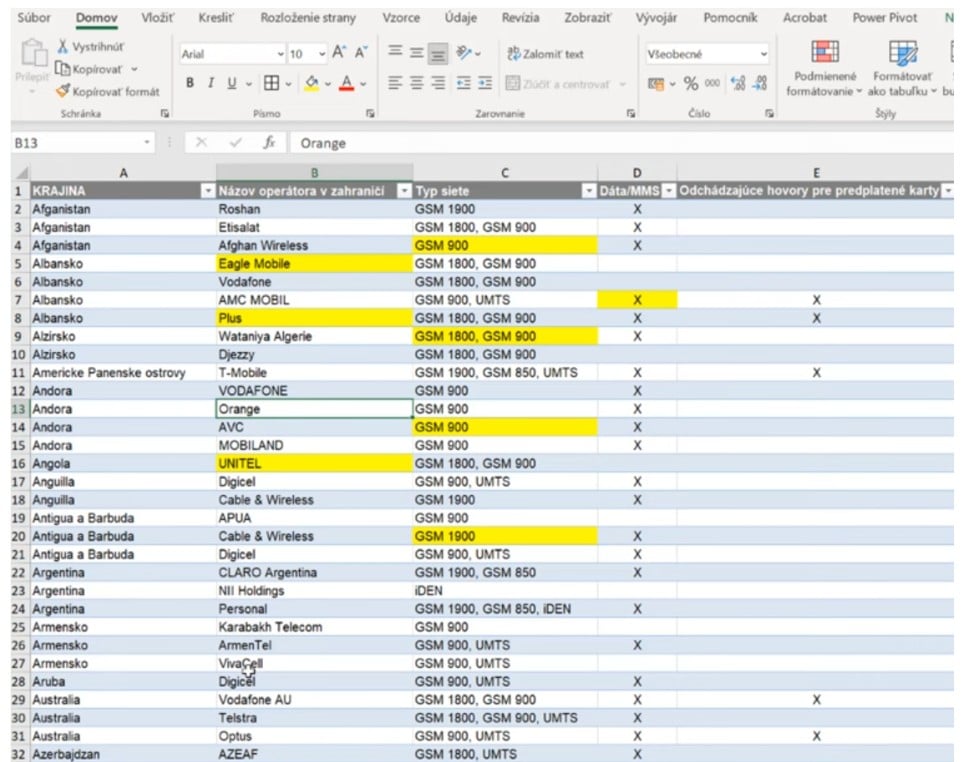Toggle underline formatting

231,83
